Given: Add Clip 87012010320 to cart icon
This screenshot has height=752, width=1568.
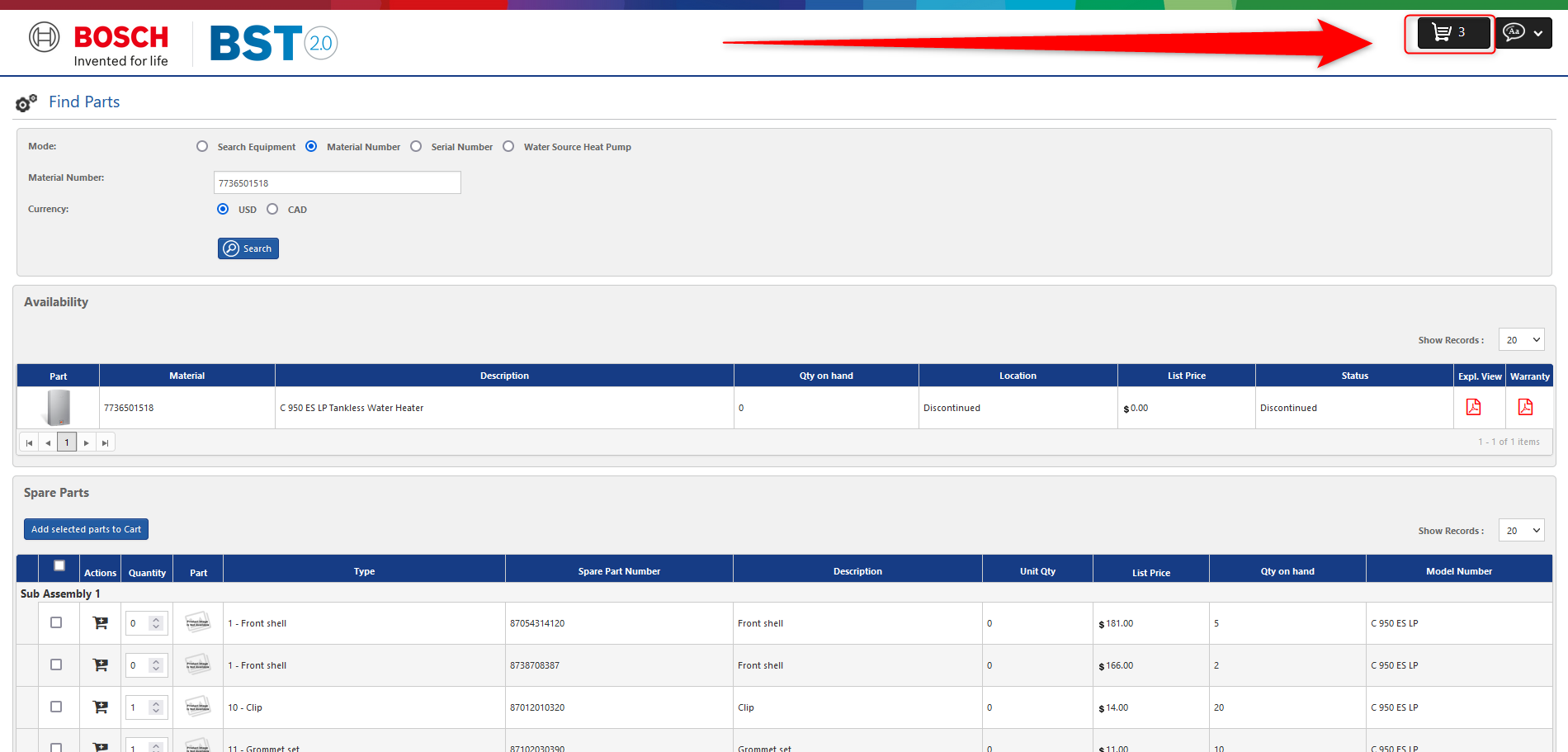Looking at the screenshot, I should coord(101,707).
